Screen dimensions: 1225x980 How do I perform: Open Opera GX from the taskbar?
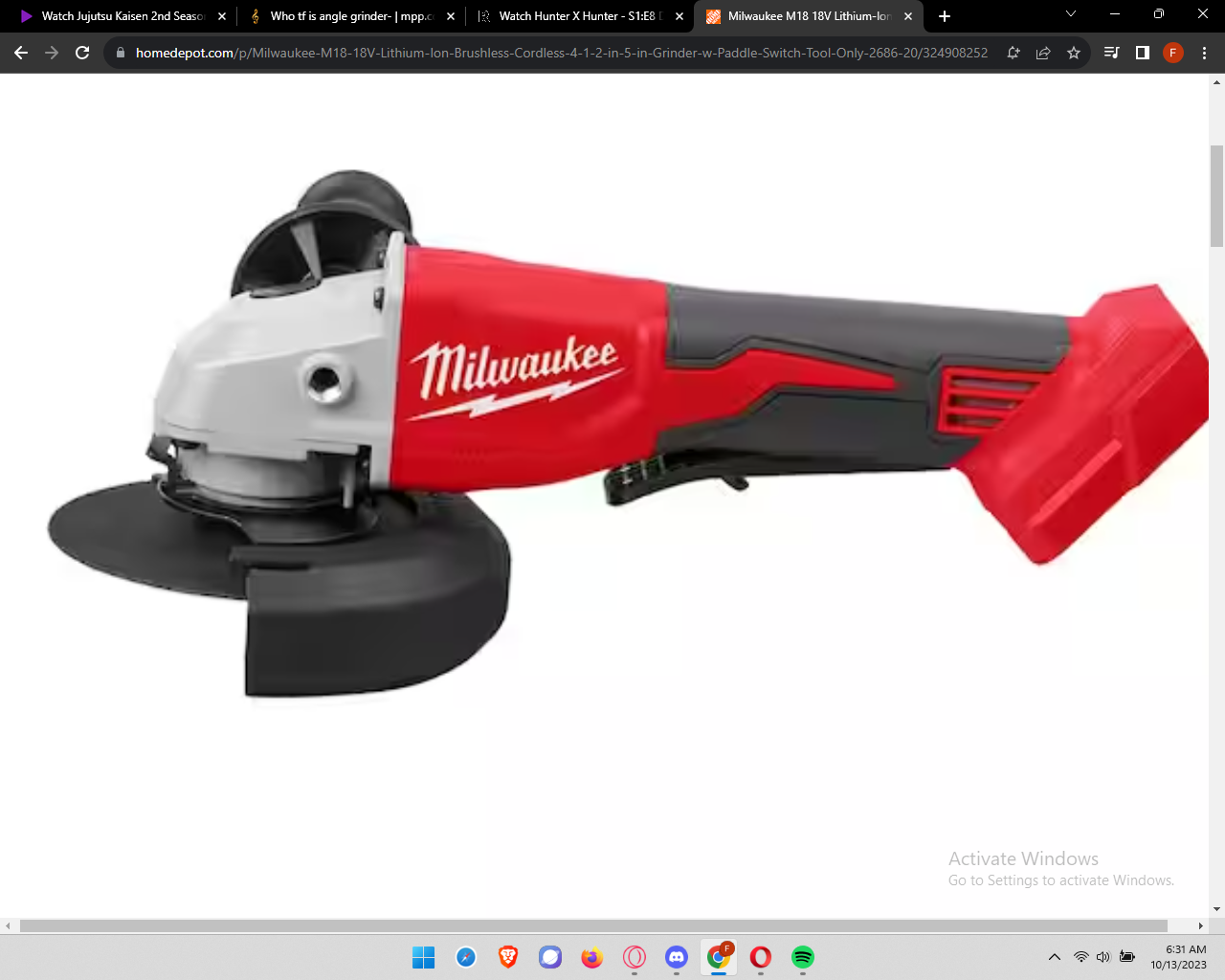coord(635,957)
